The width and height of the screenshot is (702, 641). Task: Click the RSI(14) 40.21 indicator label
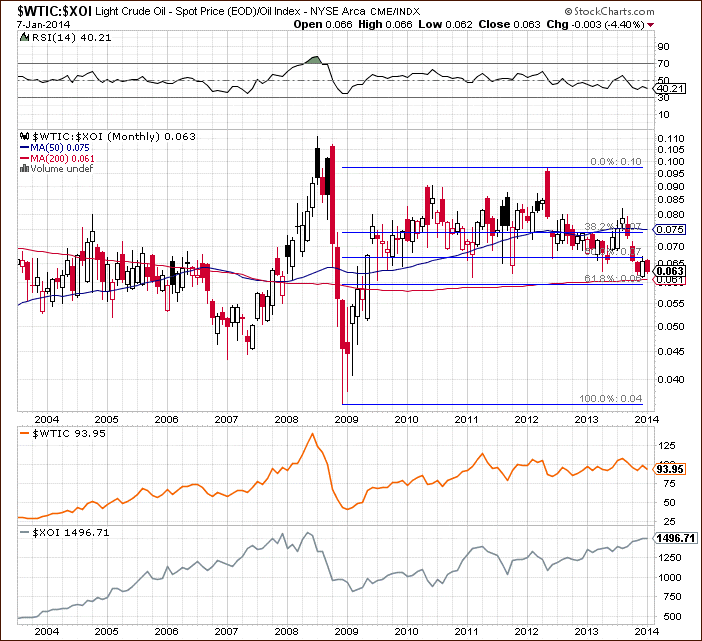point(72,38)
